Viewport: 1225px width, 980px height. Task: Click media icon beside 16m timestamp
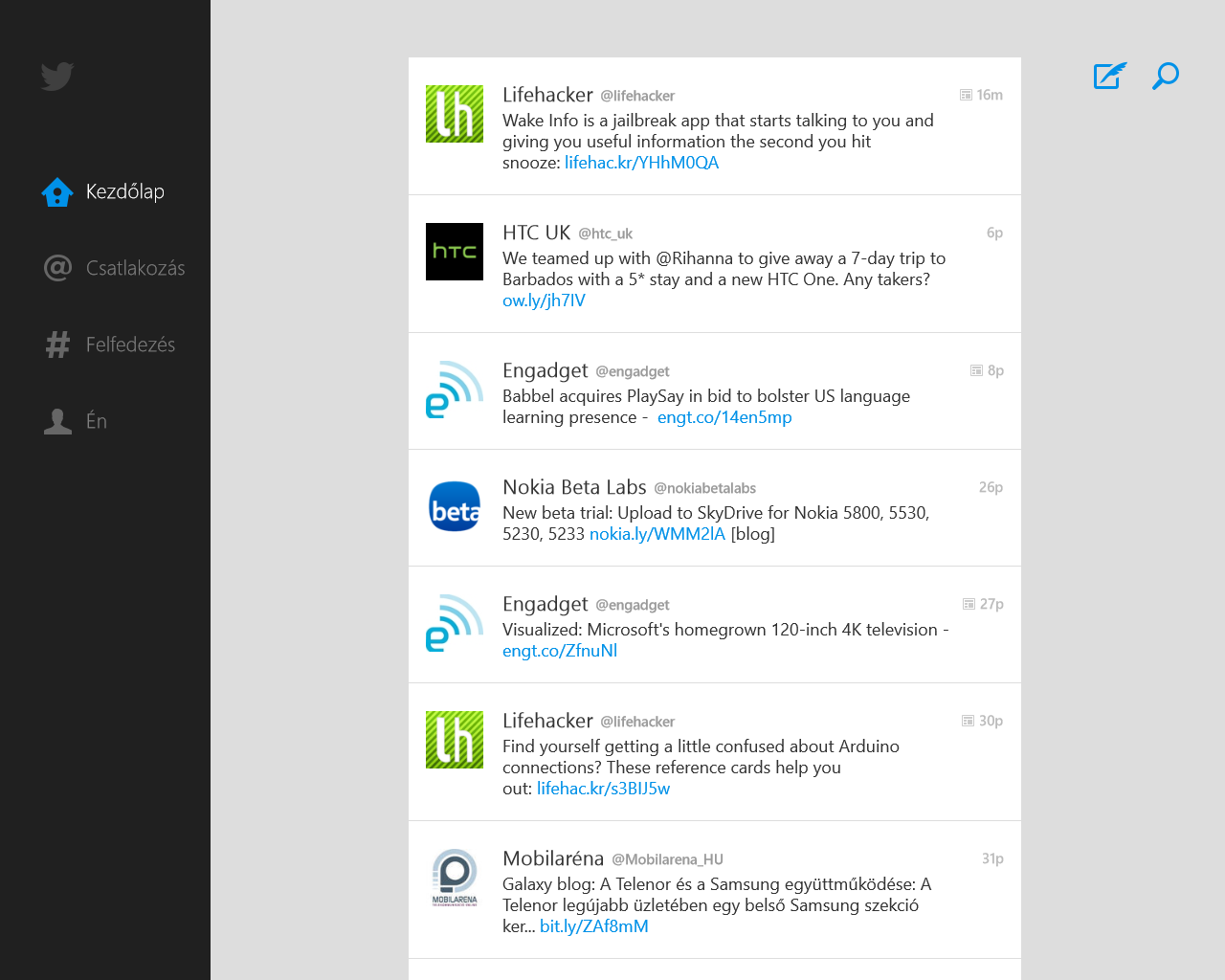point(966,95)
